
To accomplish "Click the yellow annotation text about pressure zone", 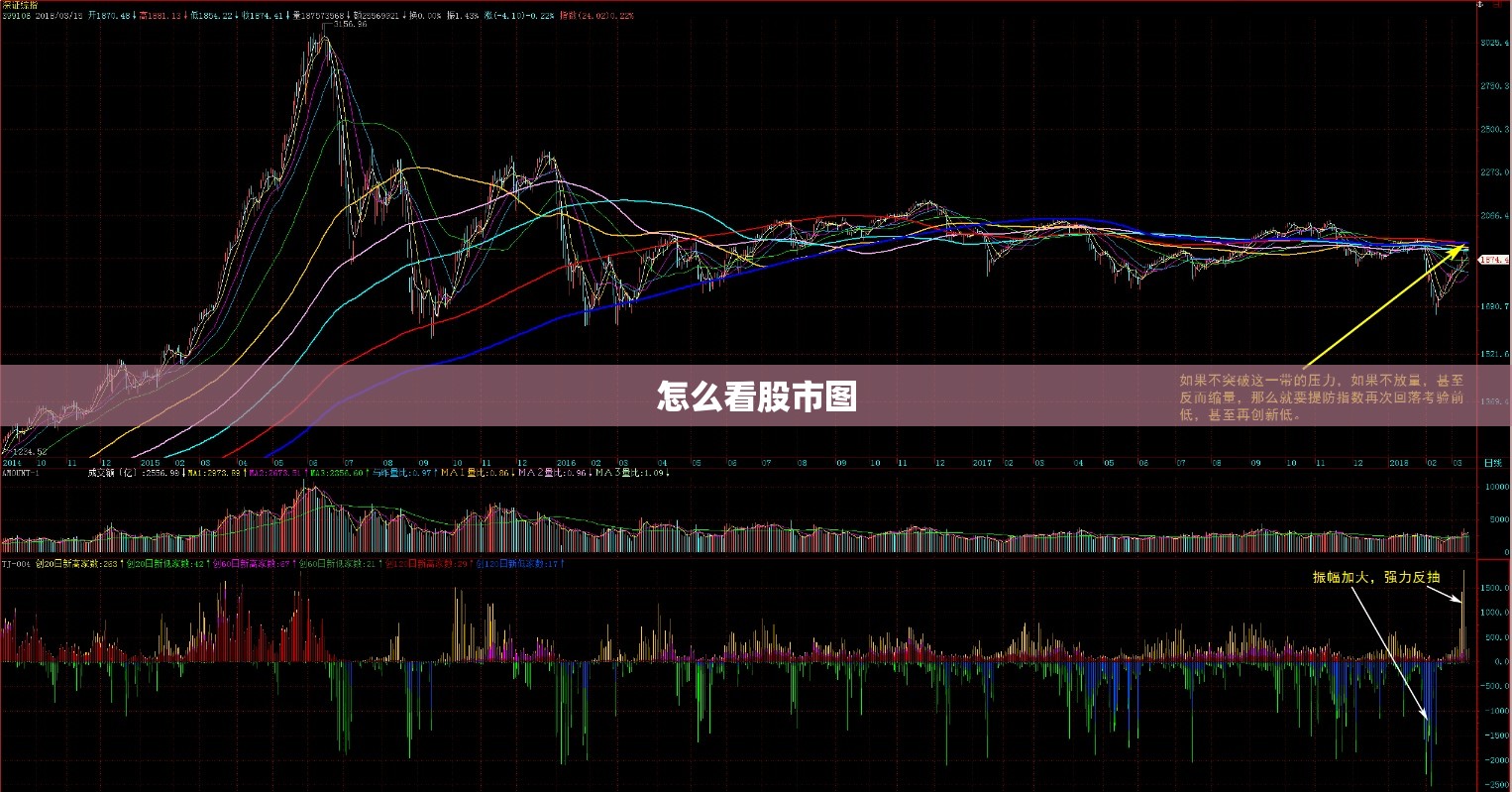I will (1321, 397).
